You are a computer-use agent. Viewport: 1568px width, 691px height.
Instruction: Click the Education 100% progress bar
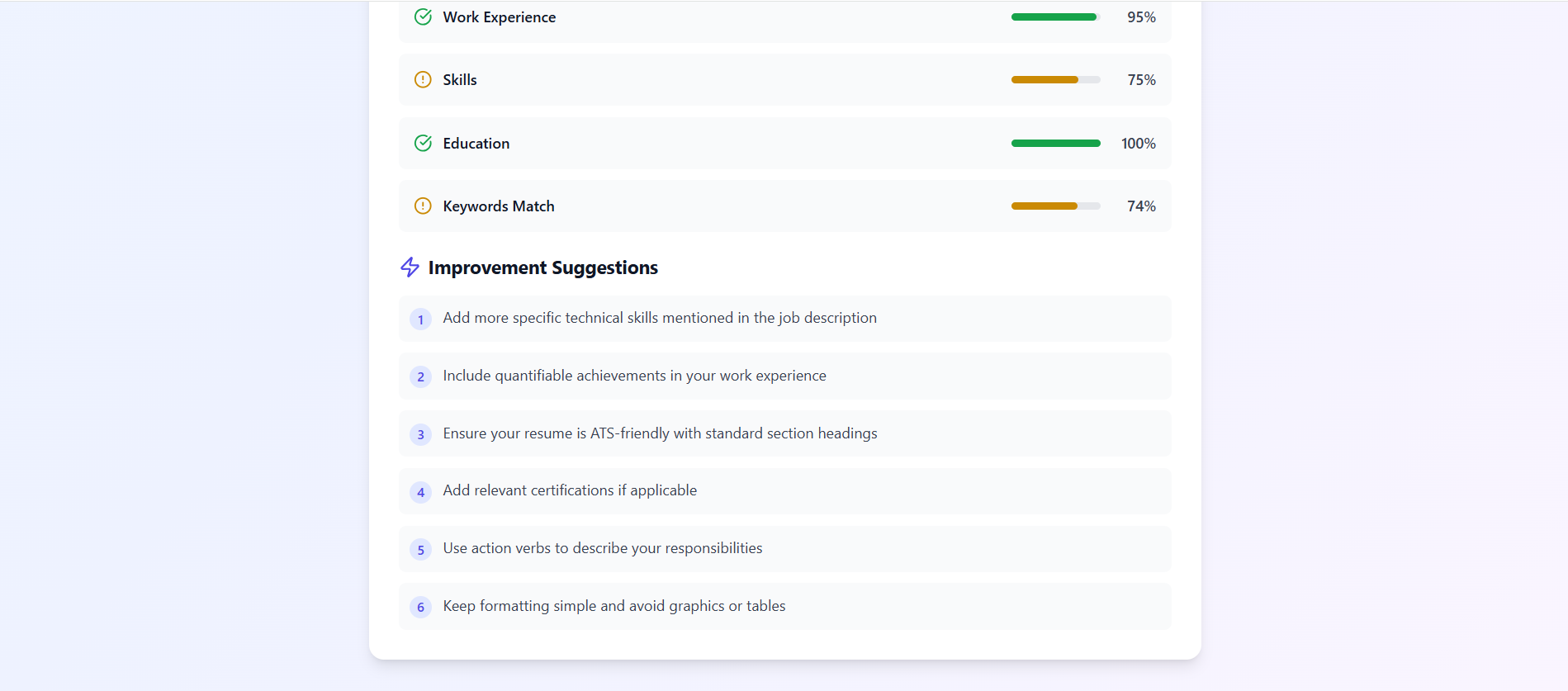point(1055,143)
